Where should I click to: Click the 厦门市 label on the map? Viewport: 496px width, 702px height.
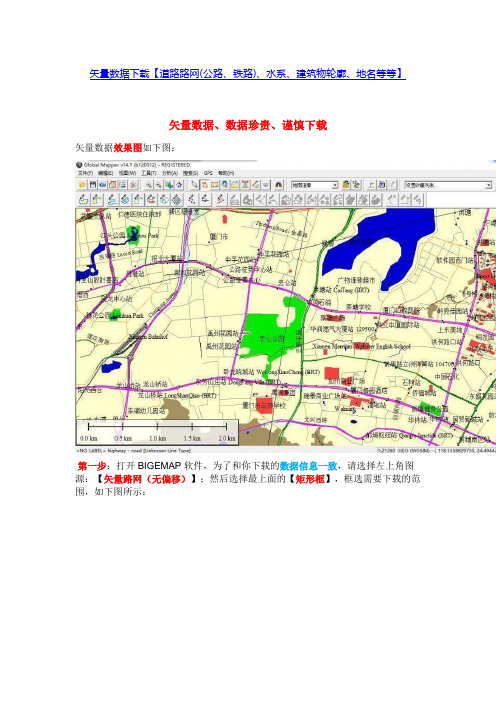click(x=219, y=236)
